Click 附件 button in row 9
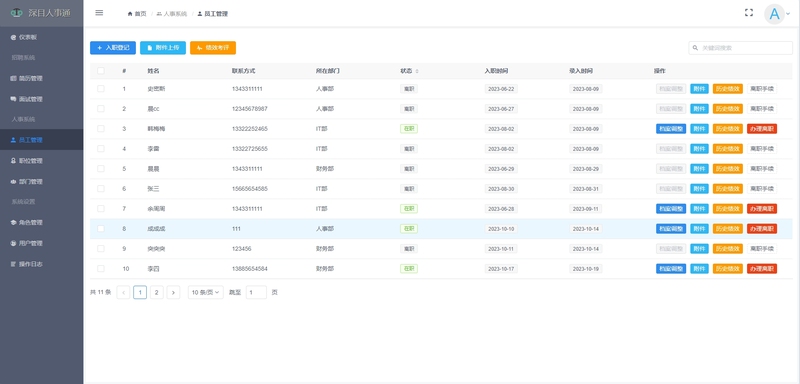Screen dimensions: 800x384 699,248
